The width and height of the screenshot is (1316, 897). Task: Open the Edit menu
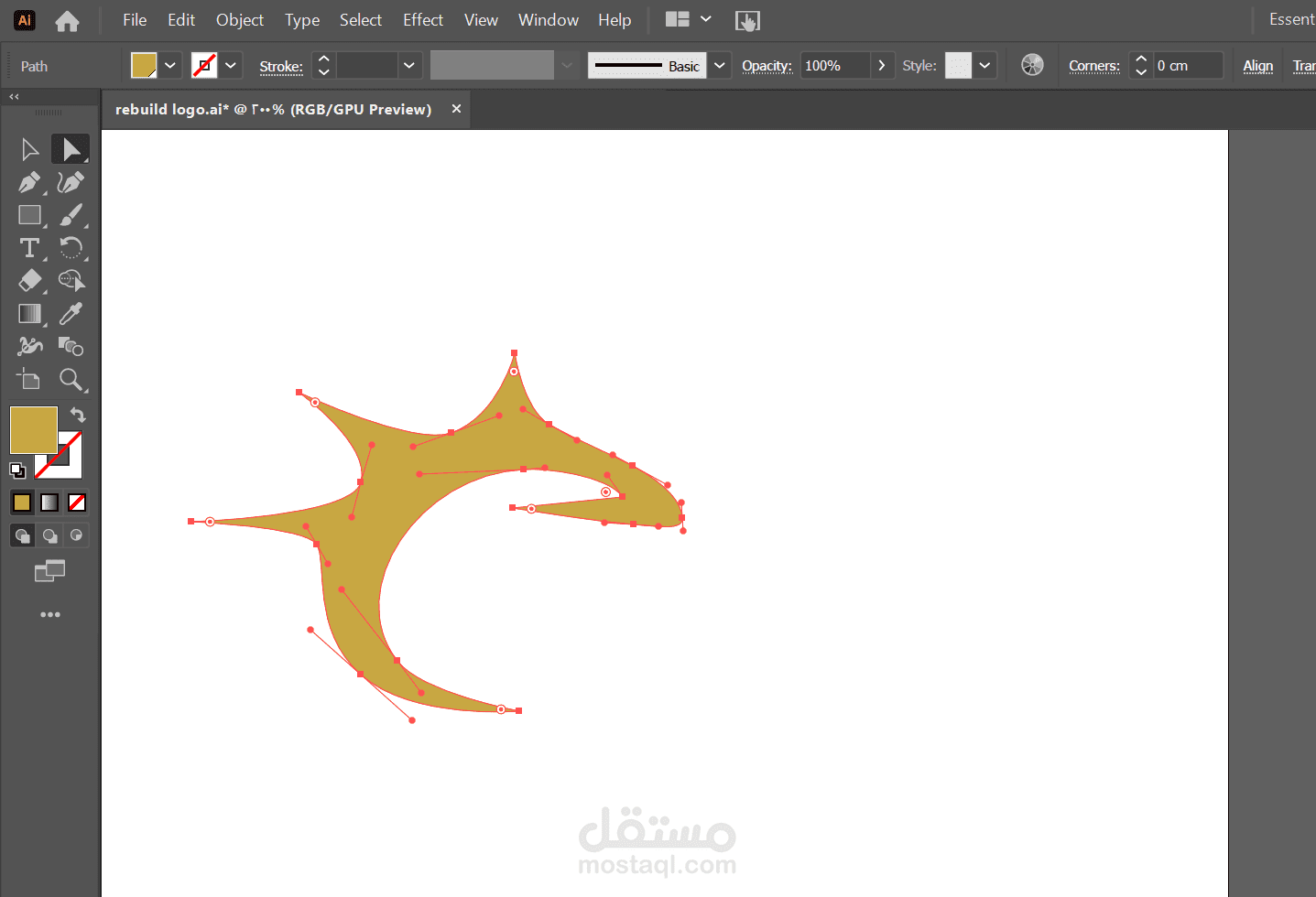tap(181, 20)
